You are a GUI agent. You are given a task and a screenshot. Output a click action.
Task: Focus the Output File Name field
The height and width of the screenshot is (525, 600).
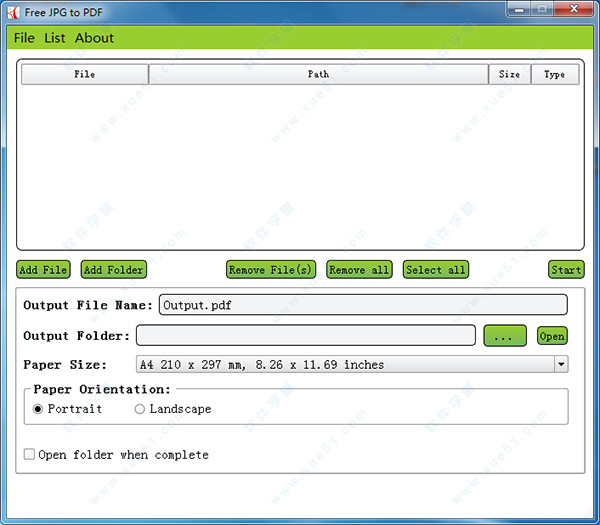(363, 305)
